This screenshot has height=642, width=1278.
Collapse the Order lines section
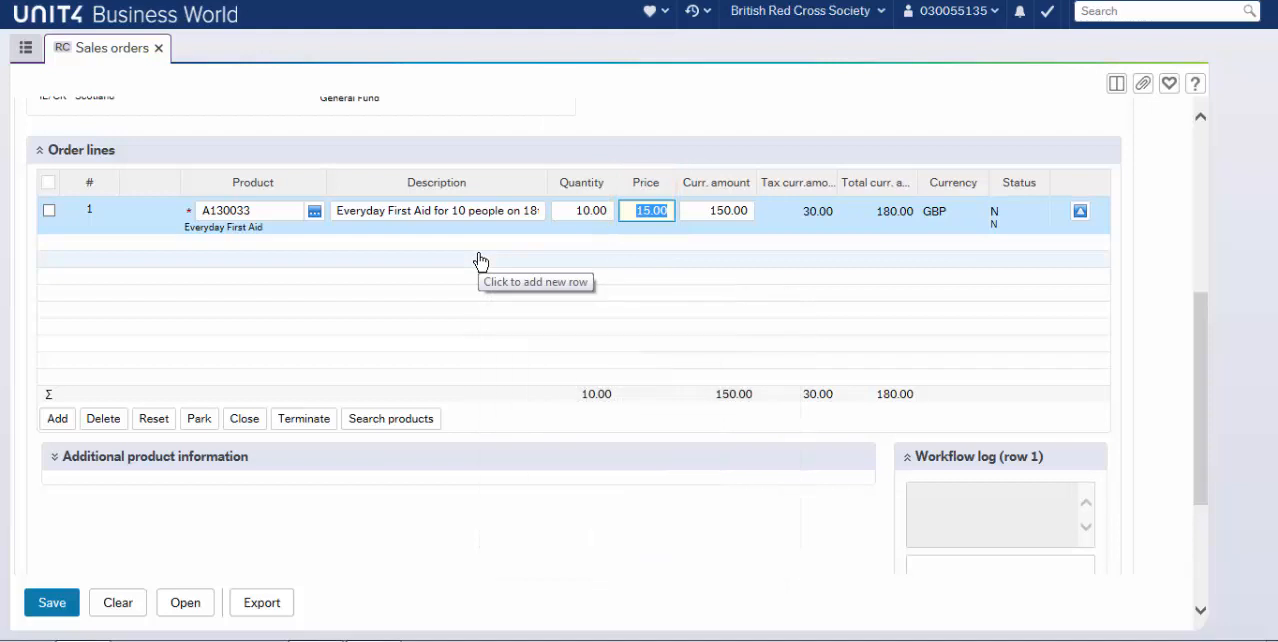(40, 150)
